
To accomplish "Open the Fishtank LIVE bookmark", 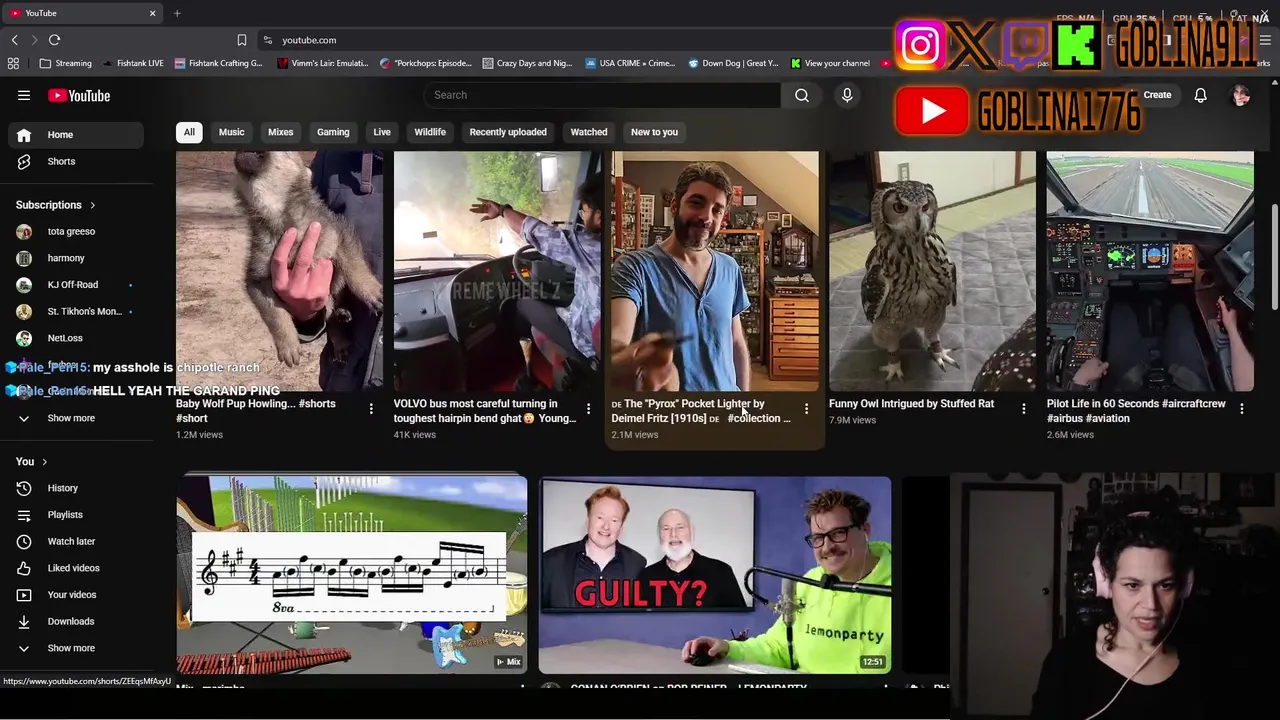I will [132, 63].
